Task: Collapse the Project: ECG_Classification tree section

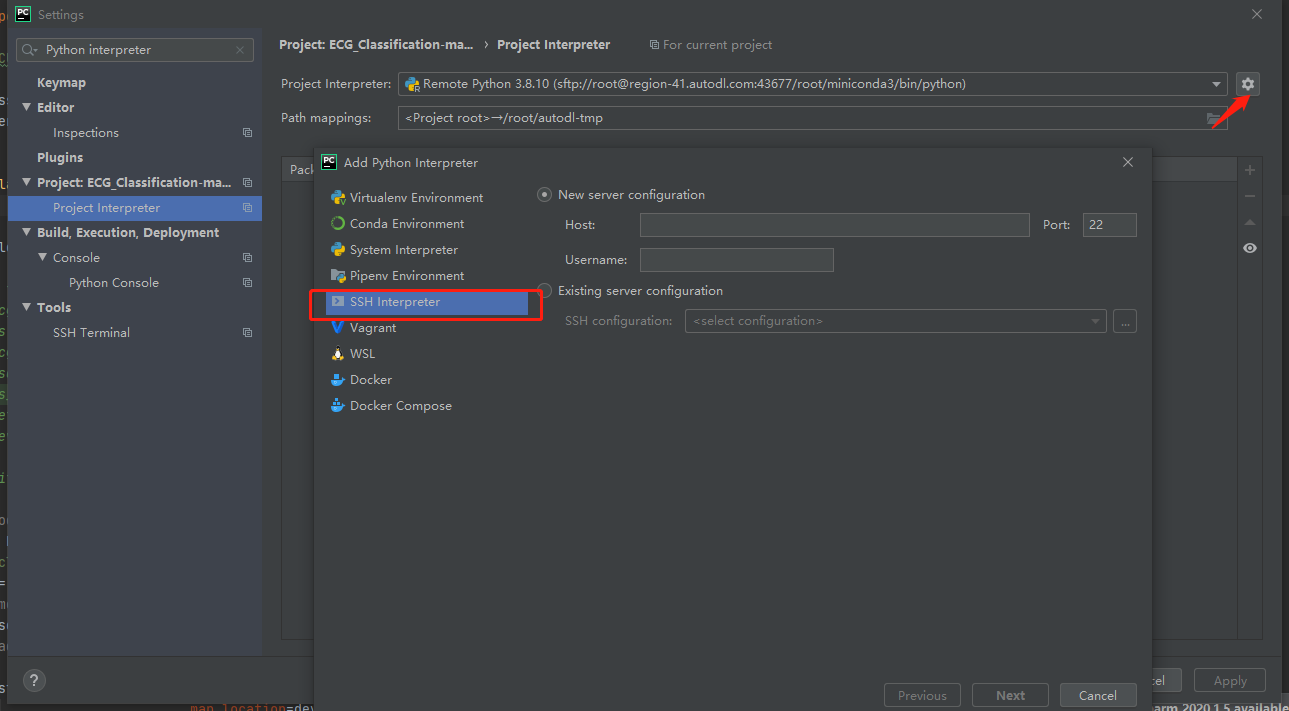Action: 27,183
